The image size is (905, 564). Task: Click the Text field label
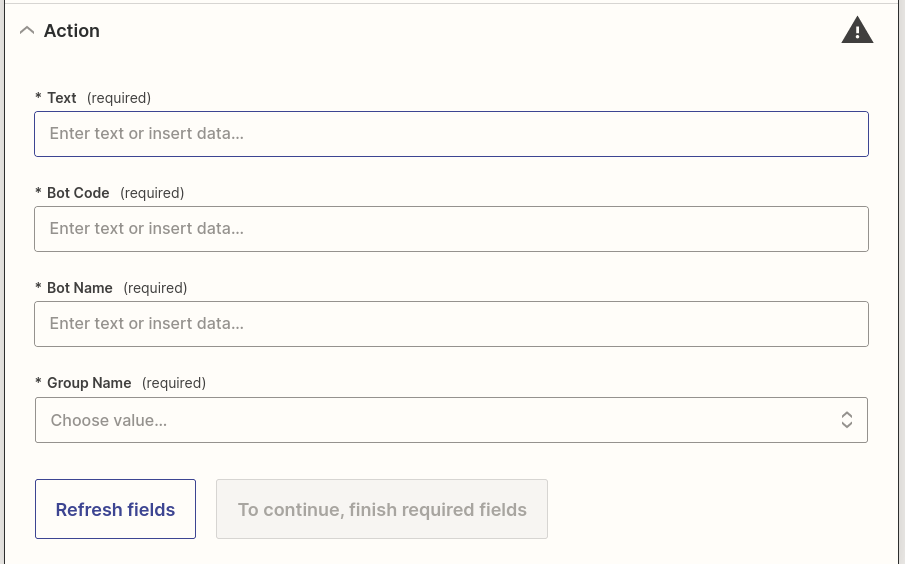click(62, 98)
